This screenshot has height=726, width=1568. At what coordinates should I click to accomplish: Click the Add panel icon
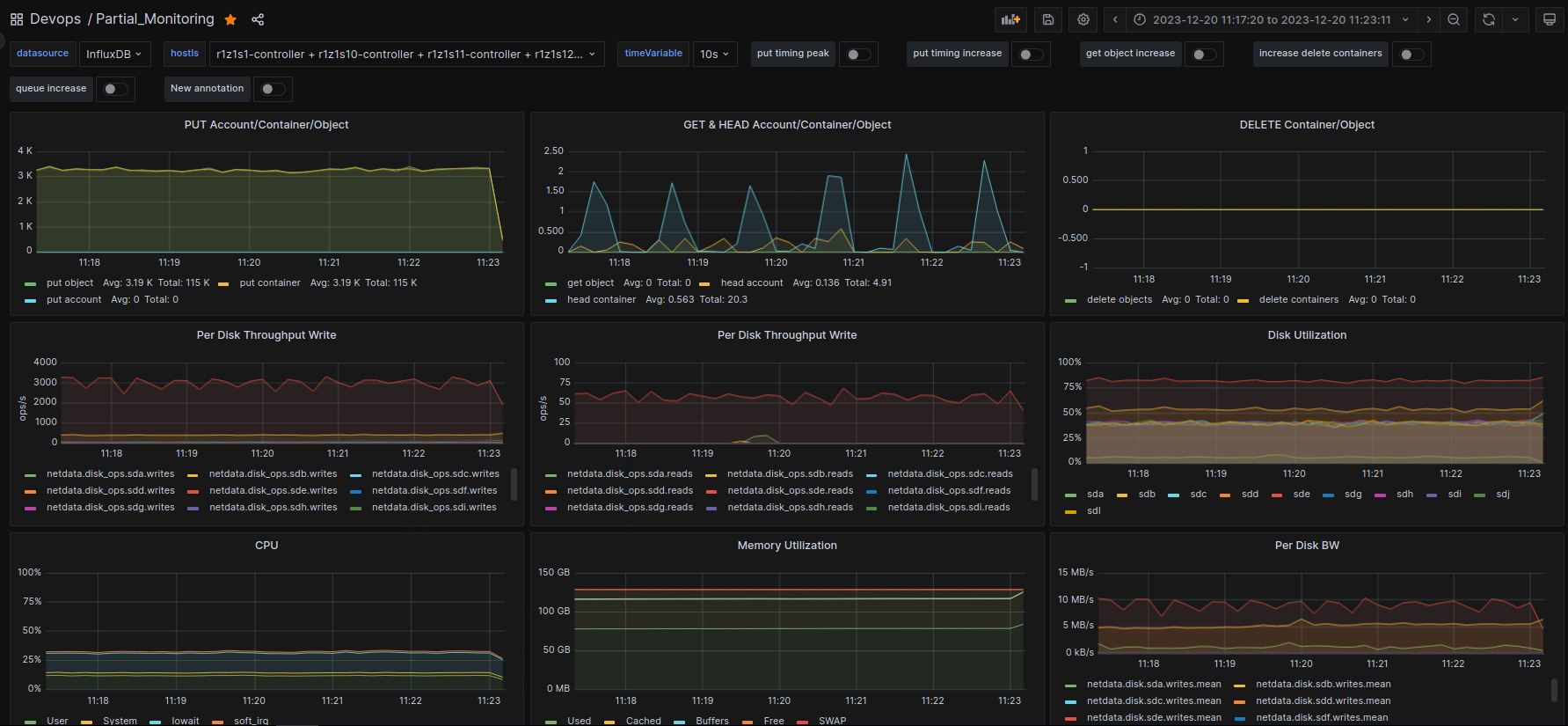pyautogui.click(x=1011, y=19)
